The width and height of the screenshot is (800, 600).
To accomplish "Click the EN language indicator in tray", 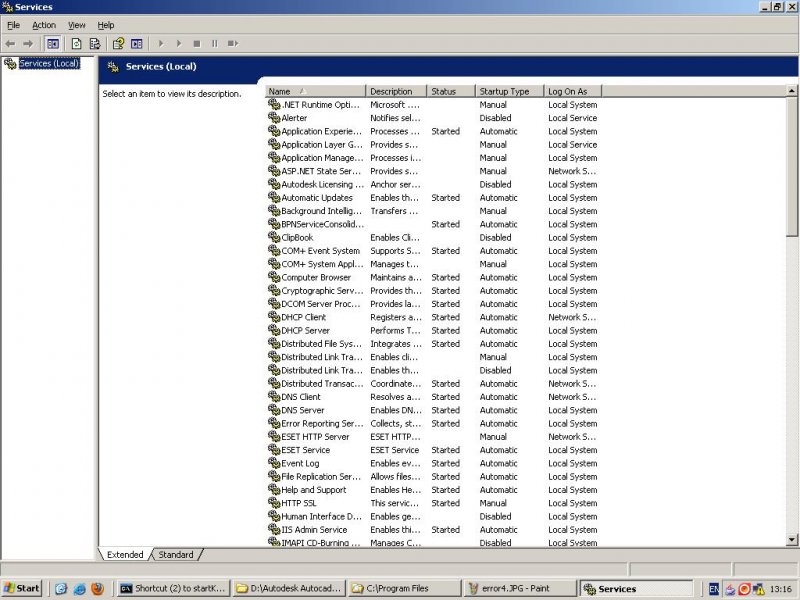I will [x=714, y=589].
